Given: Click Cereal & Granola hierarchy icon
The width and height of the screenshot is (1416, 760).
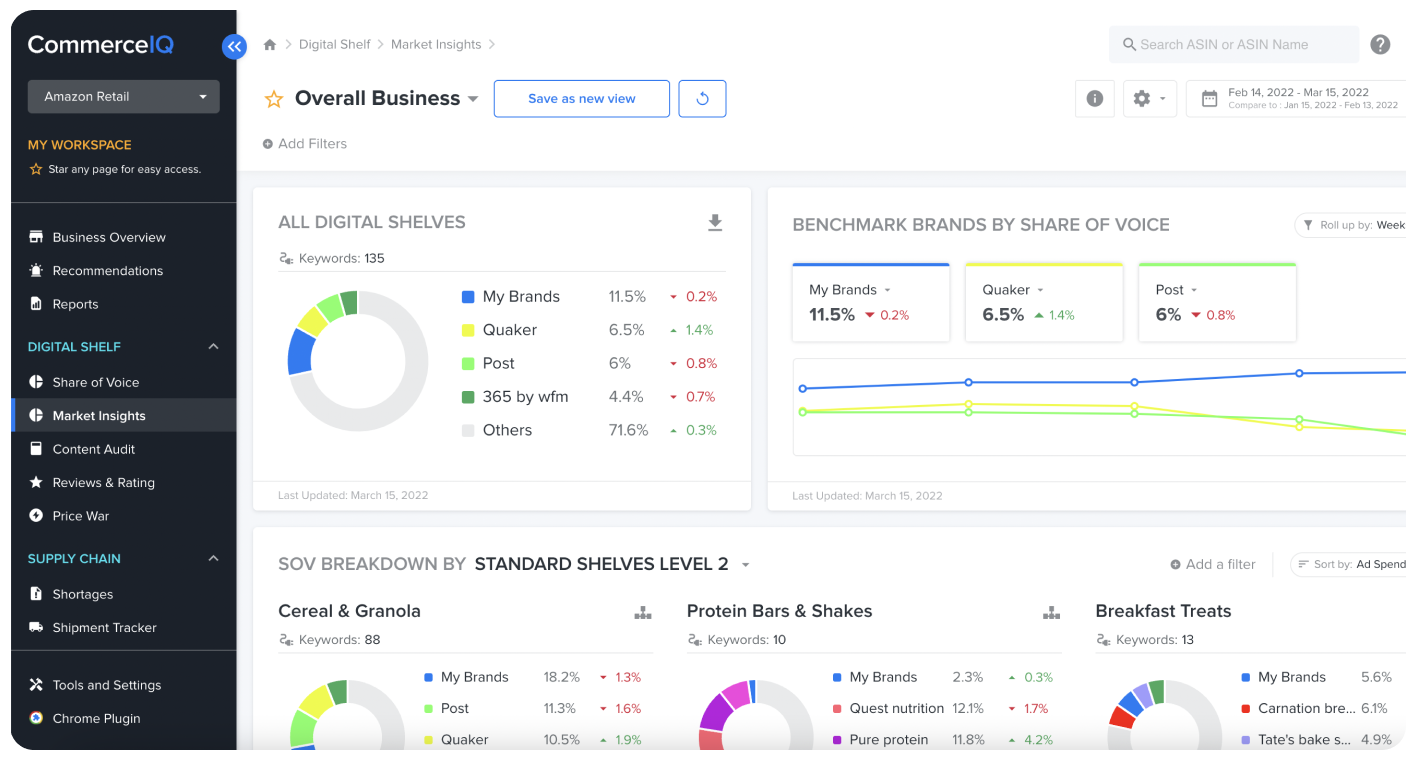Looking at the screenshot, I should [x=643, y=612].
